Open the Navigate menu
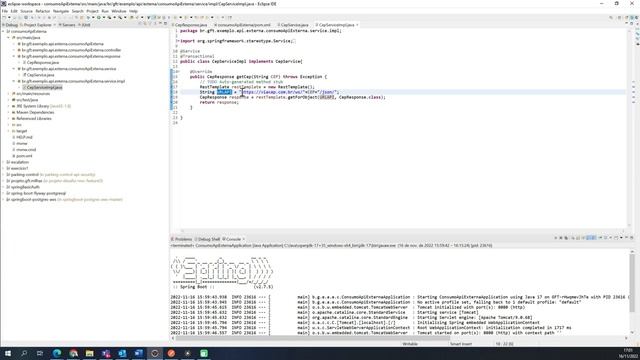Viewport: 640px width, 360px height. coord(61,11)
